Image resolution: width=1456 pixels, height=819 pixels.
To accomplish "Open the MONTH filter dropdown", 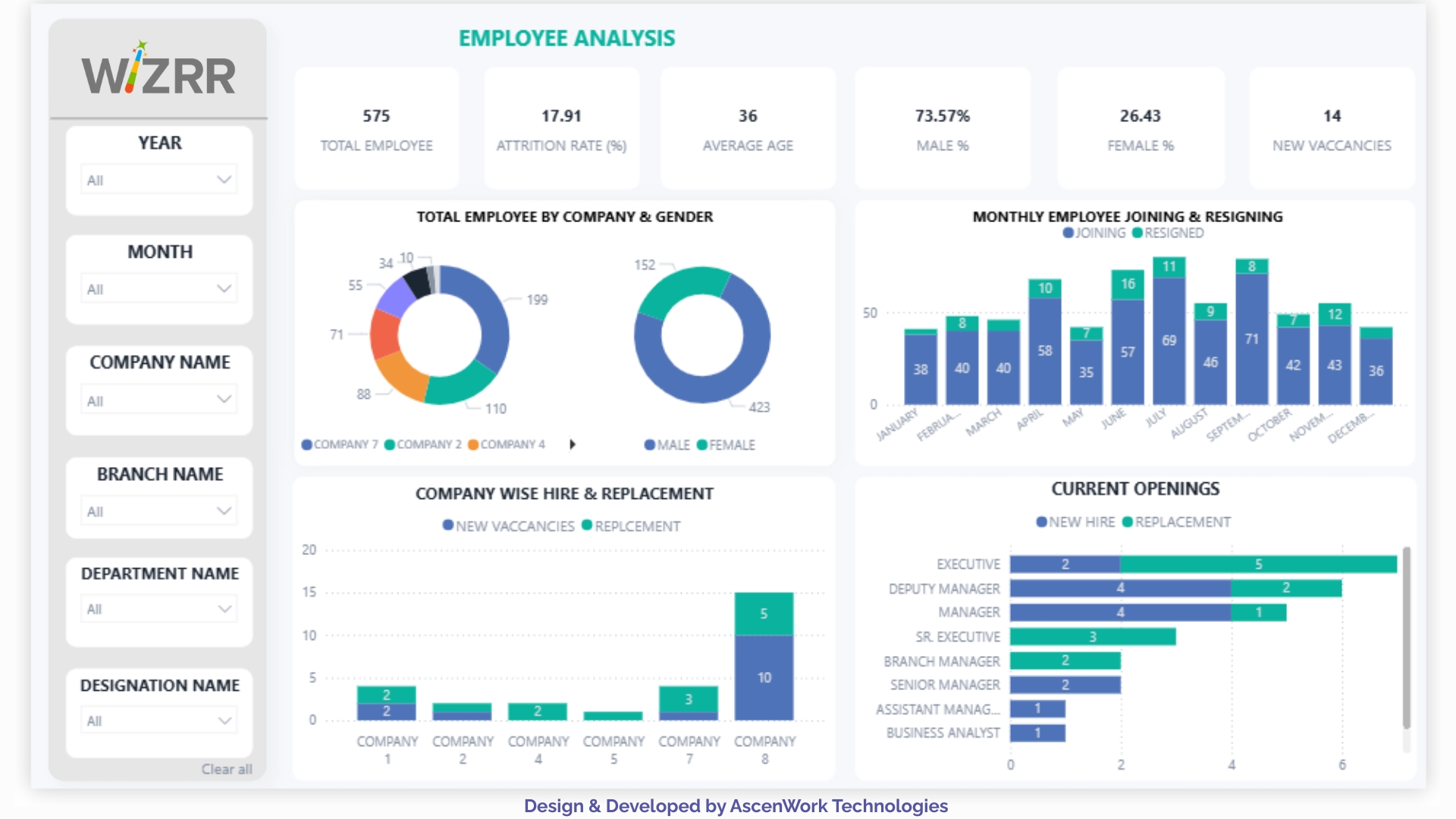I will click(224, 289).
